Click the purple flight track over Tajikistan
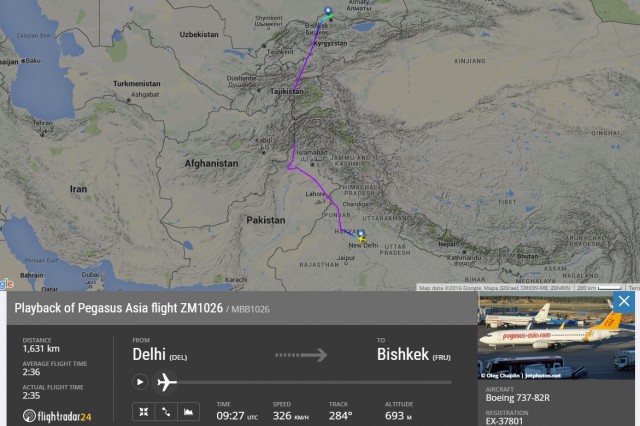Viewport: 640px width, 426px height. 297,82
